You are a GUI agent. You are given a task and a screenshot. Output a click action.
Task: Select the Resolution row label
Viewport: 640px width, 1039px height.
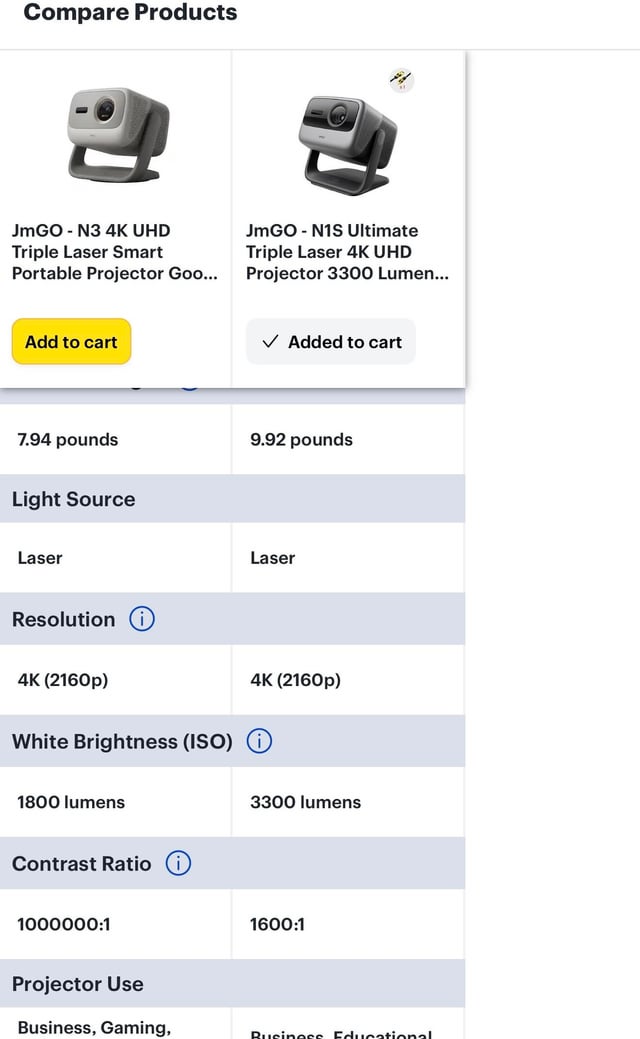tap(64, 619)
